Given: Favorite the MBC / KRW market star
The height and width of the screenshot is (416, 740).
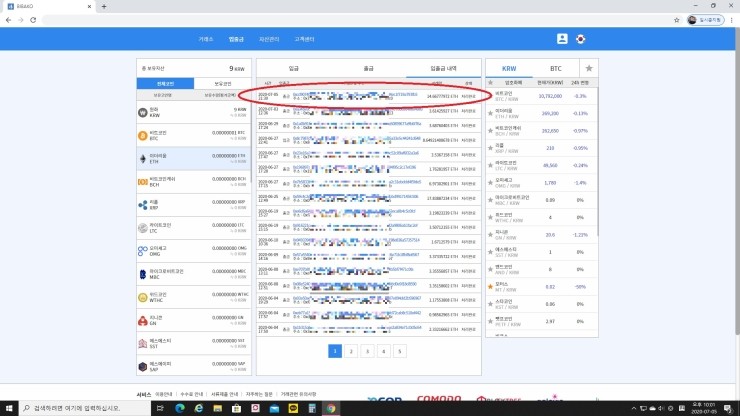Looking at the screenshot, I should [x=490, y=200].
